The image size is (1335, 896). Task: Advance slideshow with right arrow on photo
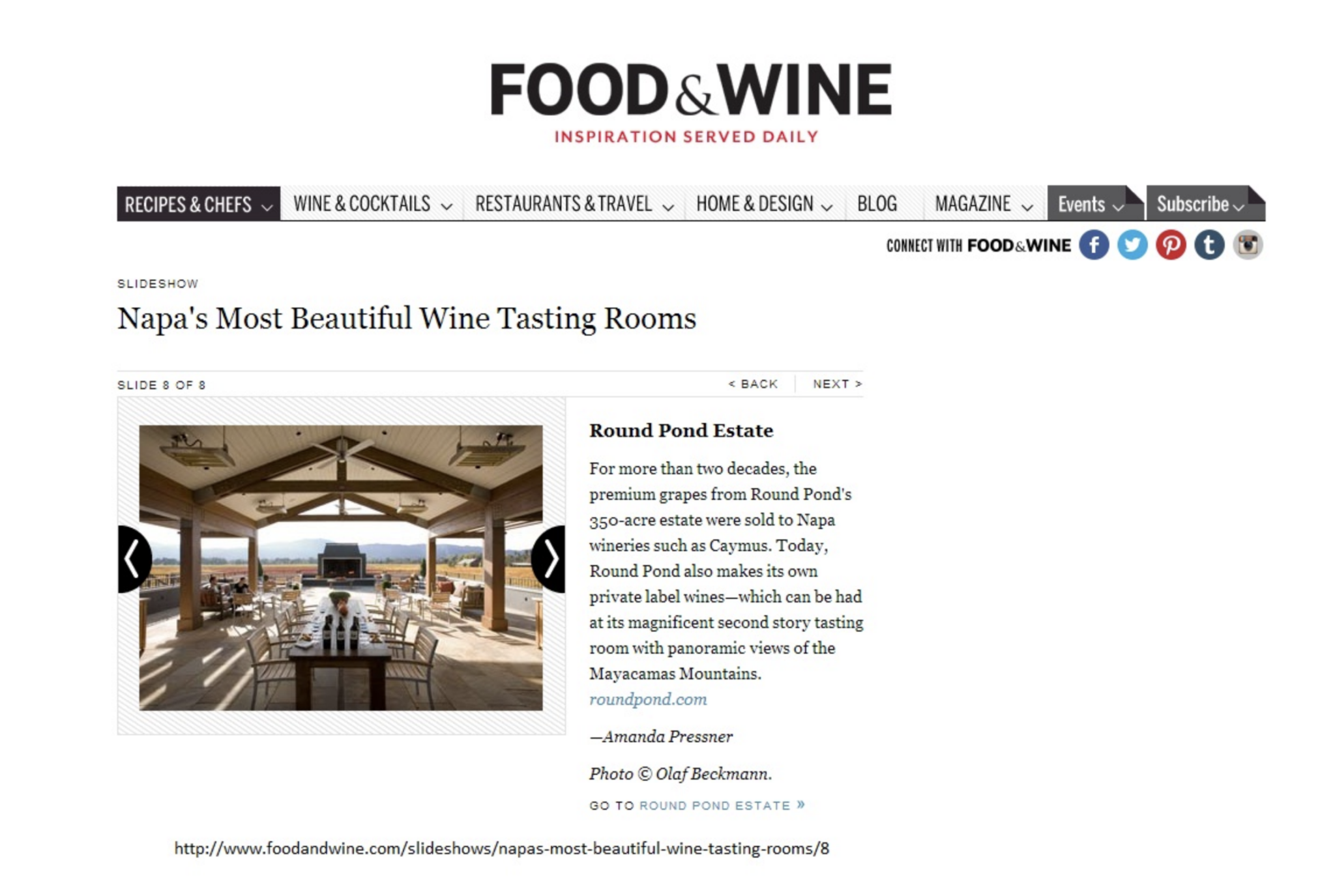(x=549, y=559)
